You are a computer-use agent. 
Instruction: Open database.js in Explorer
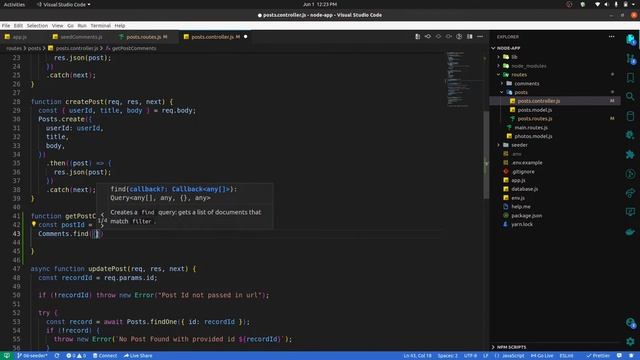coord(524,189)
